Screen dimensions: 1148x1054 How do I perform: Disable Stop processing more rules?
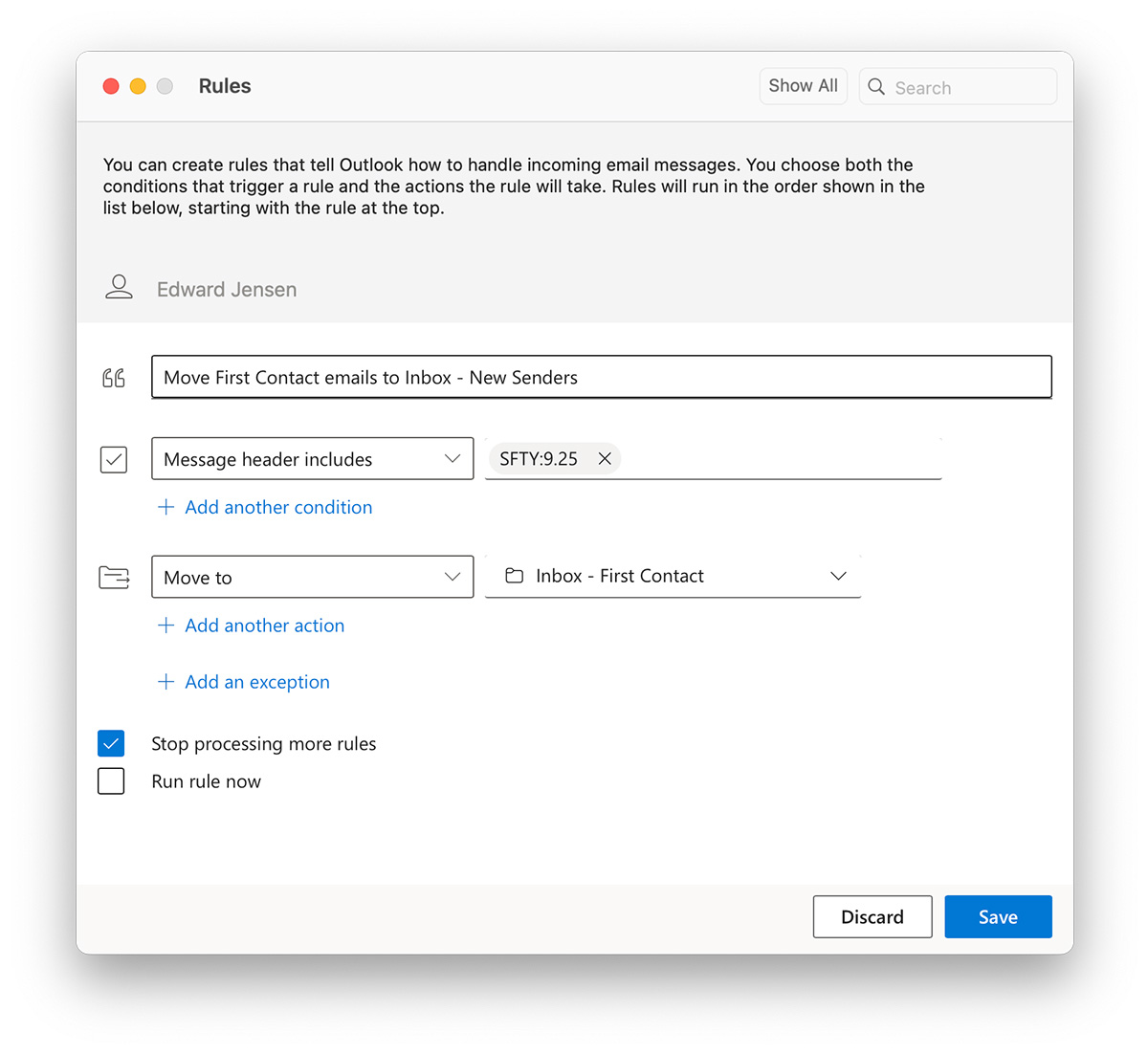point(111,743)
